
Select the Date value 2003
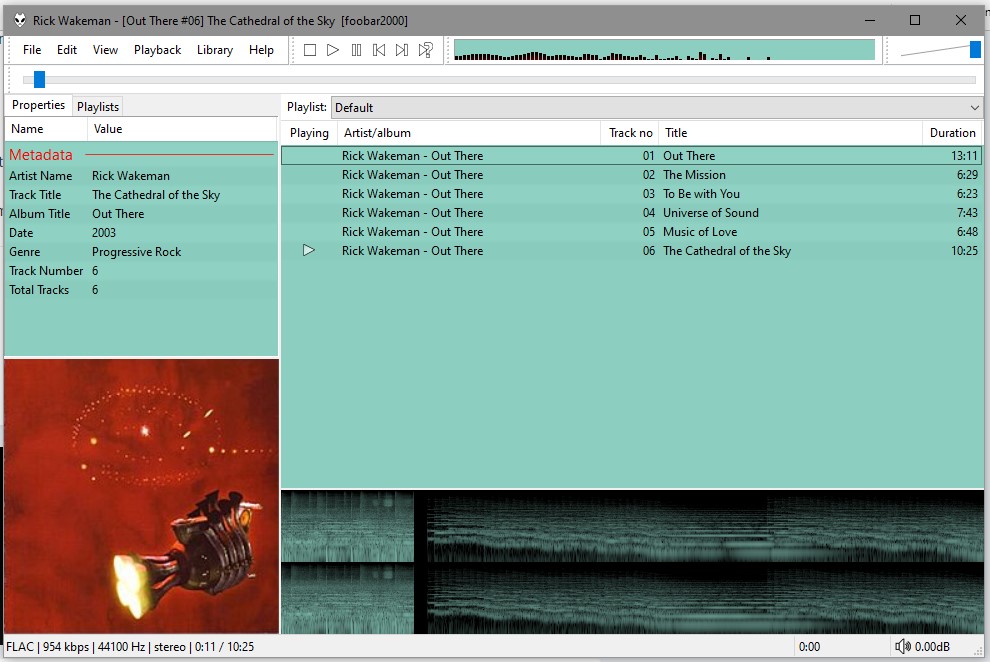[104, 233]
